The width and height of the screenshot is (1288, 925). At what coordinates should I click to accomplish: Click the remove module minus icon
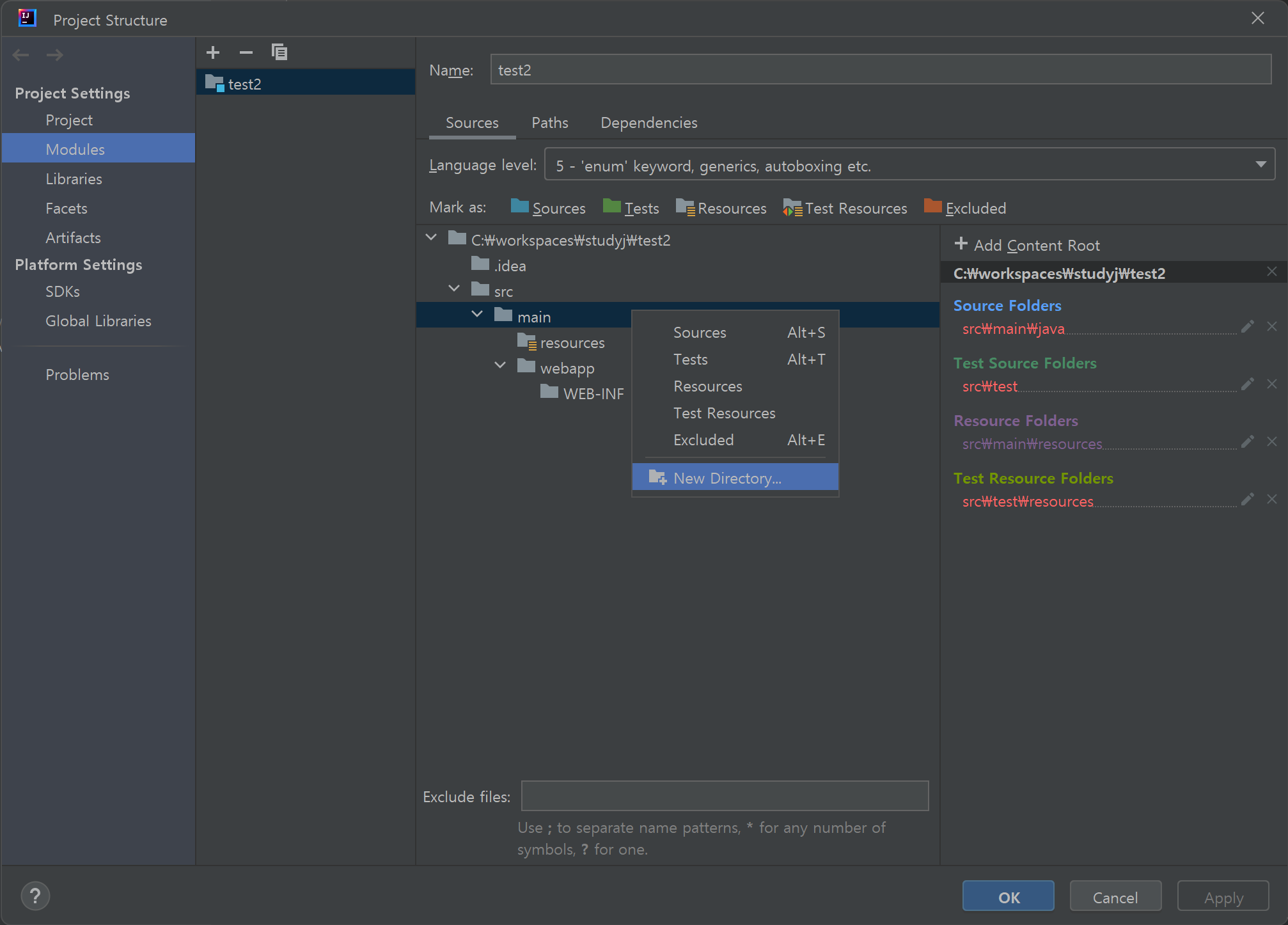pyautogui.click(x=246, y=52)
